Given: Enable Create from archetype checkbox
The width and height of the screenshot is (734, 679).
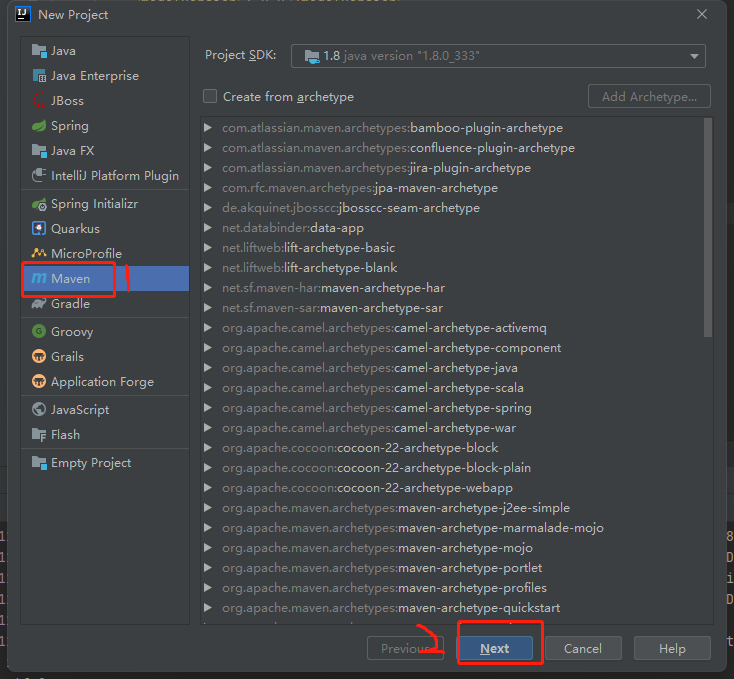Looking at the screenshot, I should click(x=210, y=96).
